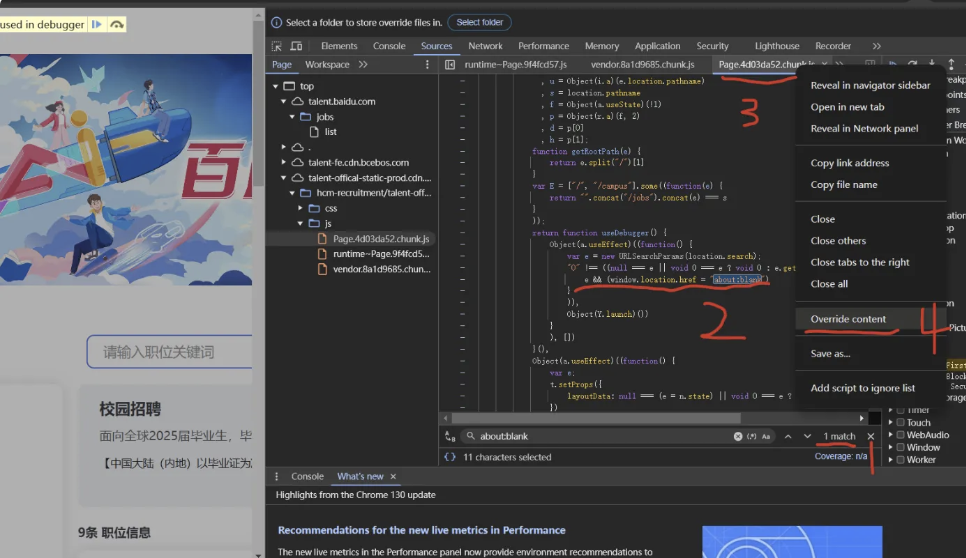Switch to the Network tab
966x558 pixels.
[485, 46]
